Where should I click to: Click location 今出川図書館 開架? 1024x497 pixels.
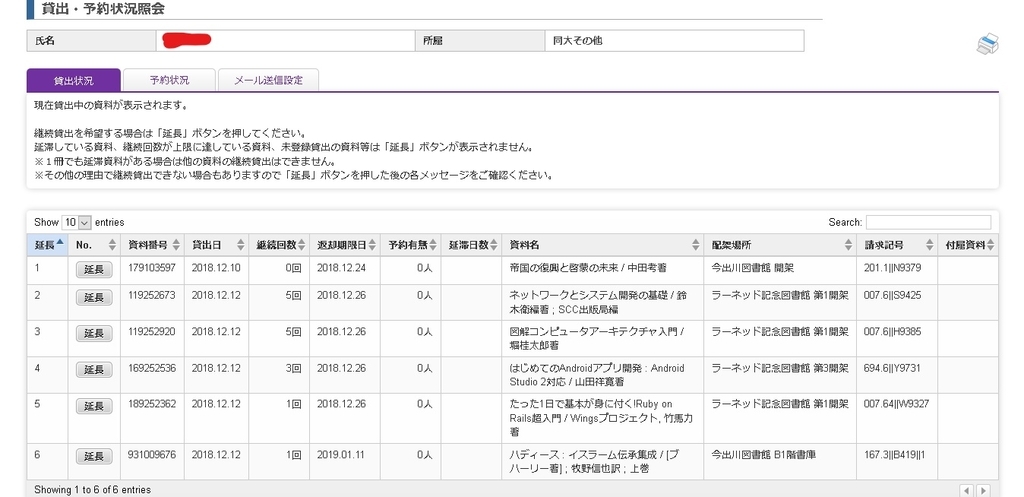(x=753, y=268)
